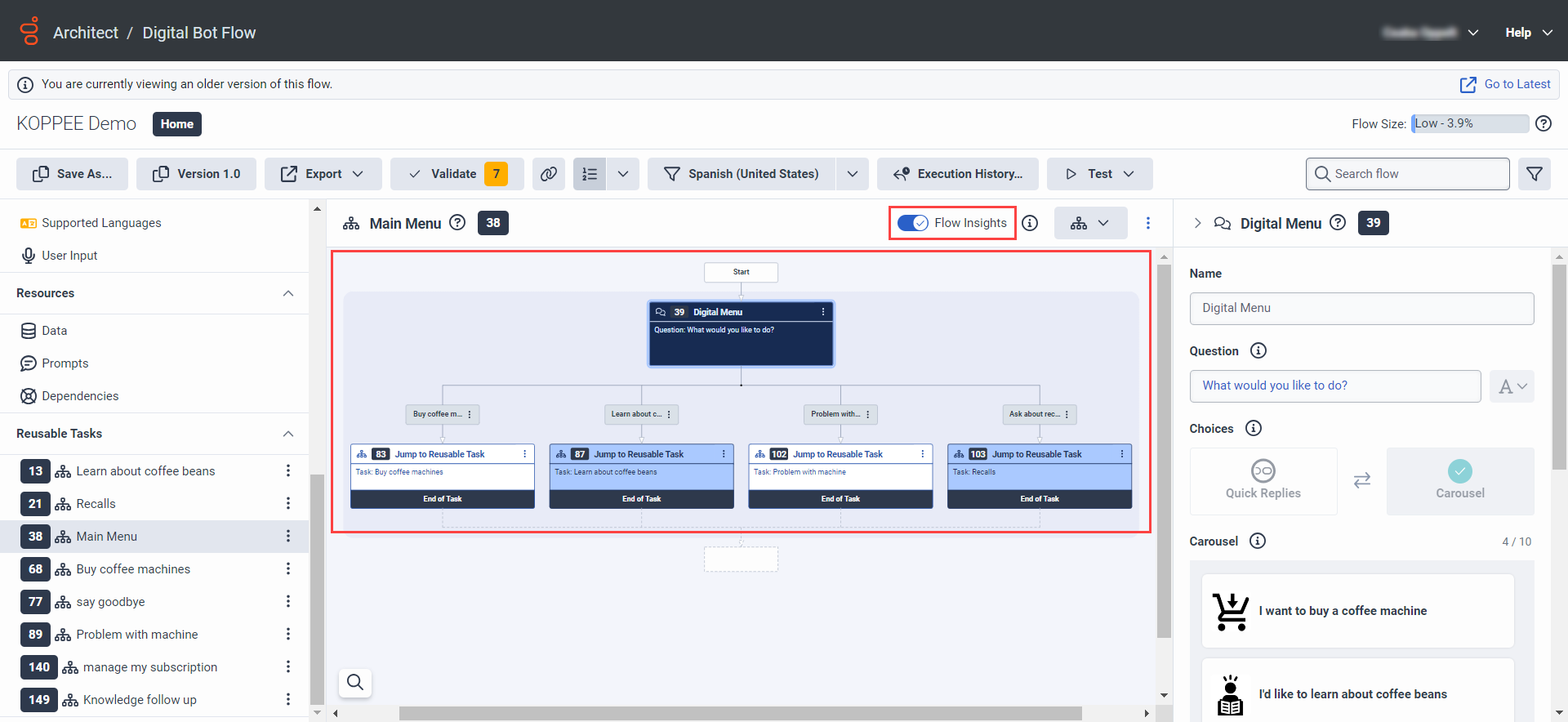Open canvas zoom magnifier button
This screenshot has width=1568, height=722.
point(355,682)
